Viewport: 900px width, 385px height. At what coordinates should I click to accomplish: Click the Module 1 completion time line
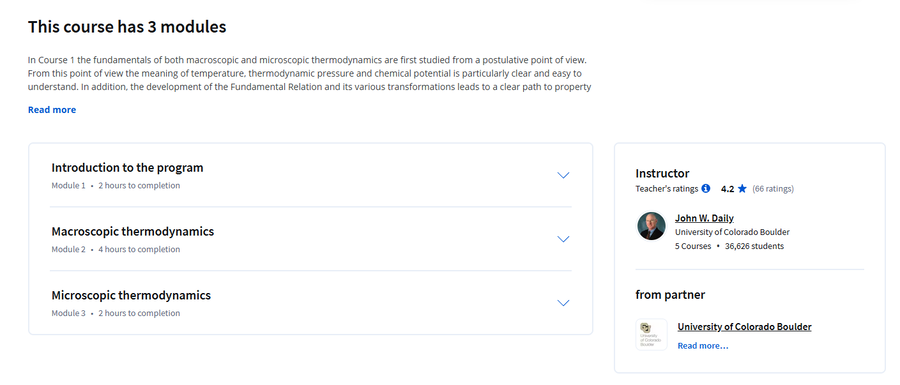115,185
